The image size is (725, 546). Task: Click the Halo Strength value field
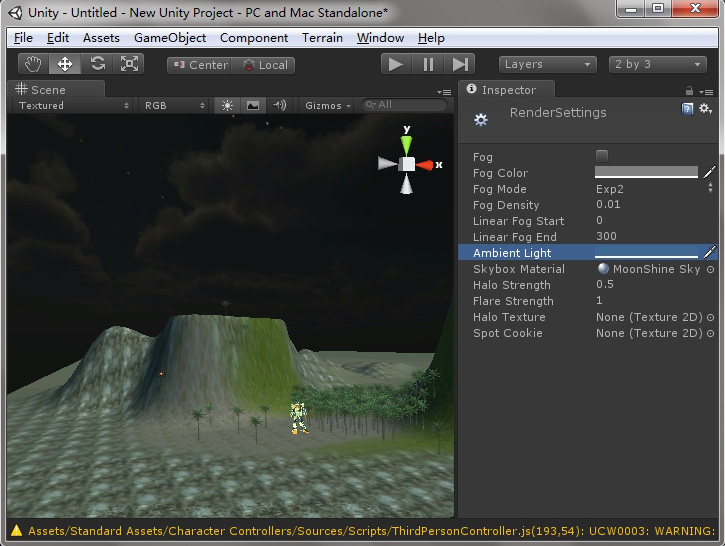pos(655,284)
